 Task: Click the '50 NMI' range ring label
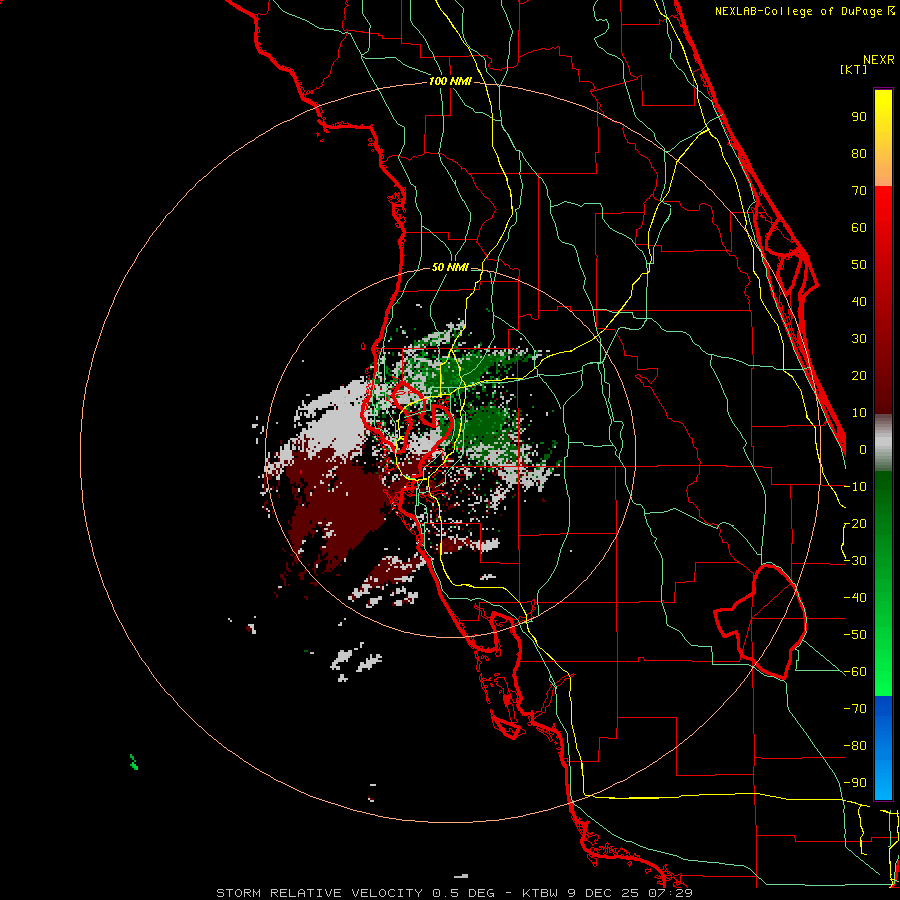point(450,267)
